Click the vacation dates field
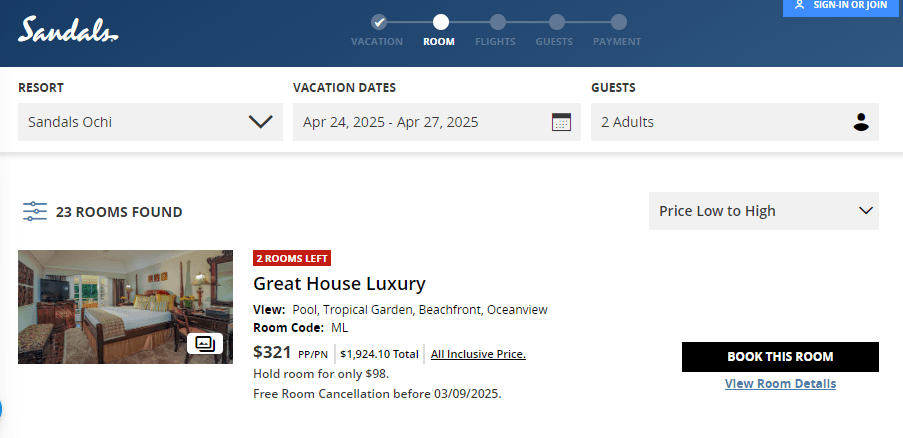903x438 pixels. pyautogui.click(x=420, y=122)
